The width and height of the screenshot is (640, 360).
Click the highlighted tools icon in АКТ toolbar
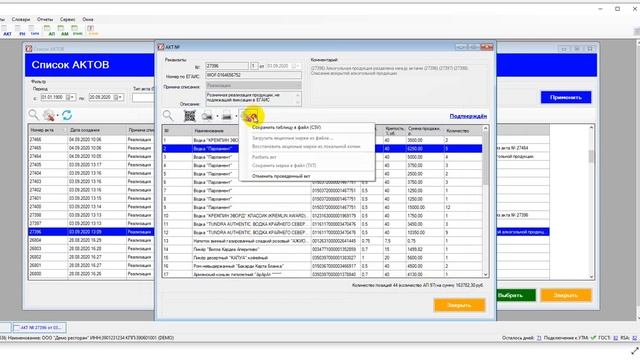tap(250, 117)
